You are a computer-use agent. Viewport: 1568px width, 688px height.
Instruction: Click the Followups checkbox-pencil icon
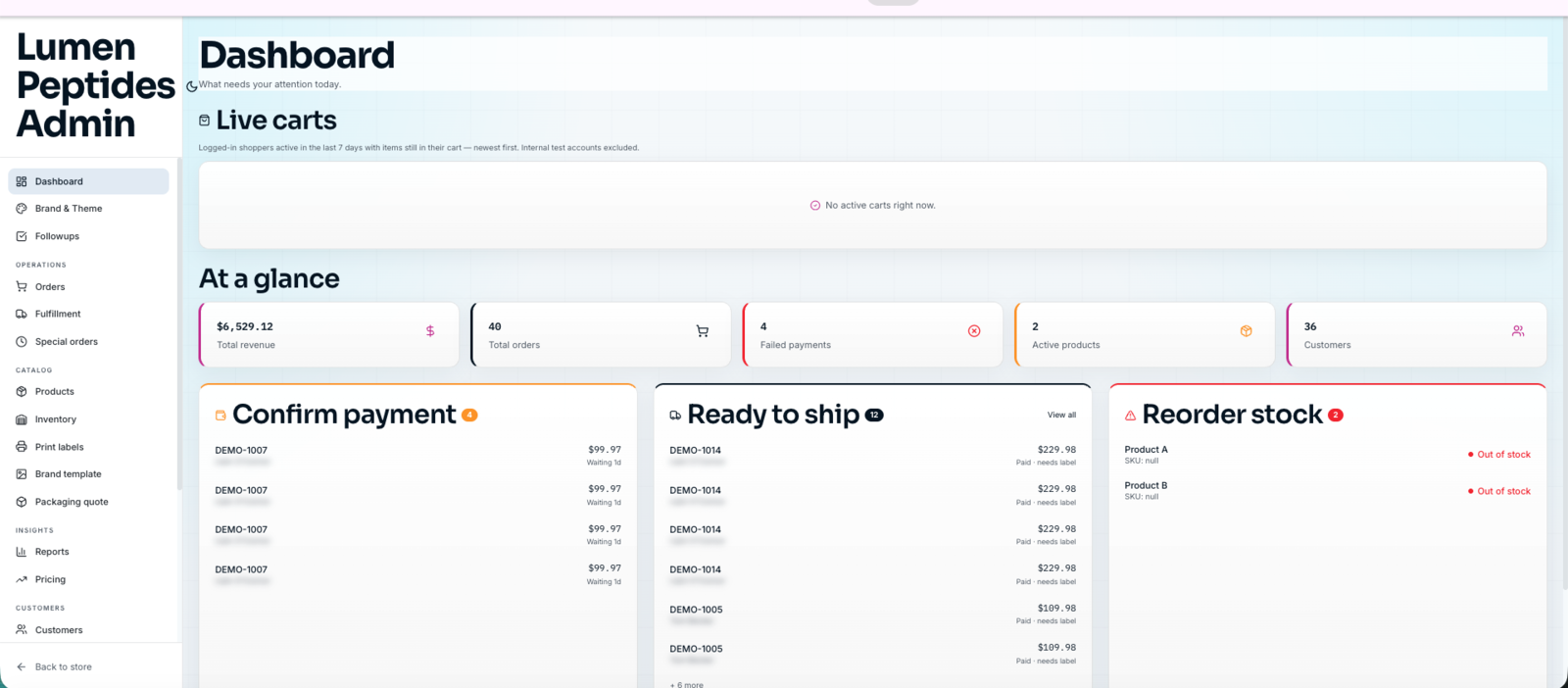[x=22, y=236]
